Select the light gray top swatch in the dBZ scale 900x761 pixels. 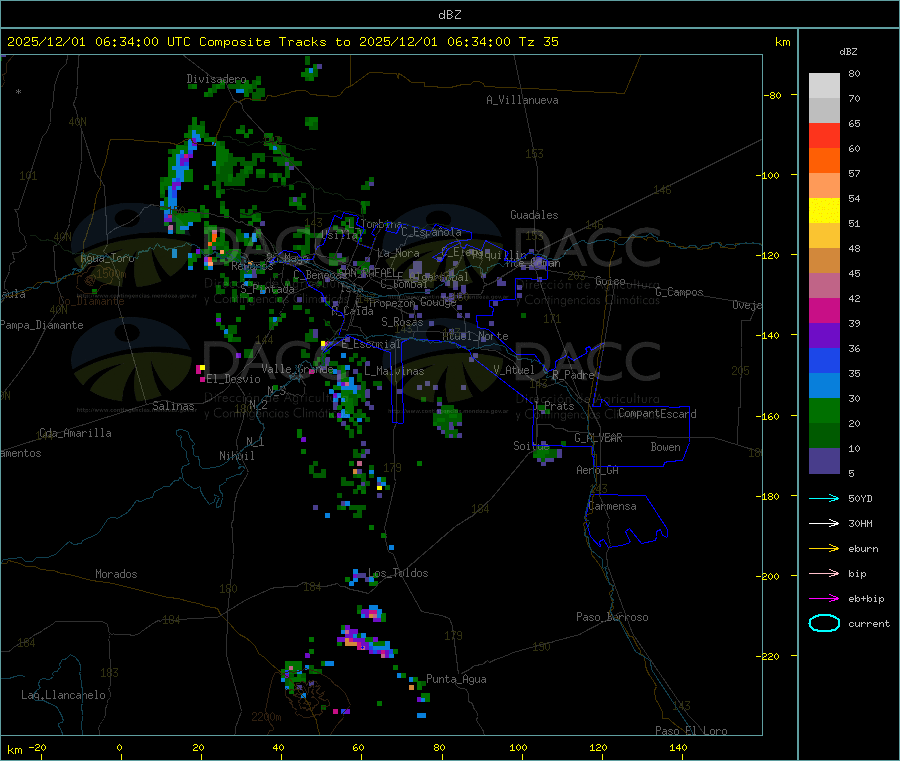coord(824,86)
